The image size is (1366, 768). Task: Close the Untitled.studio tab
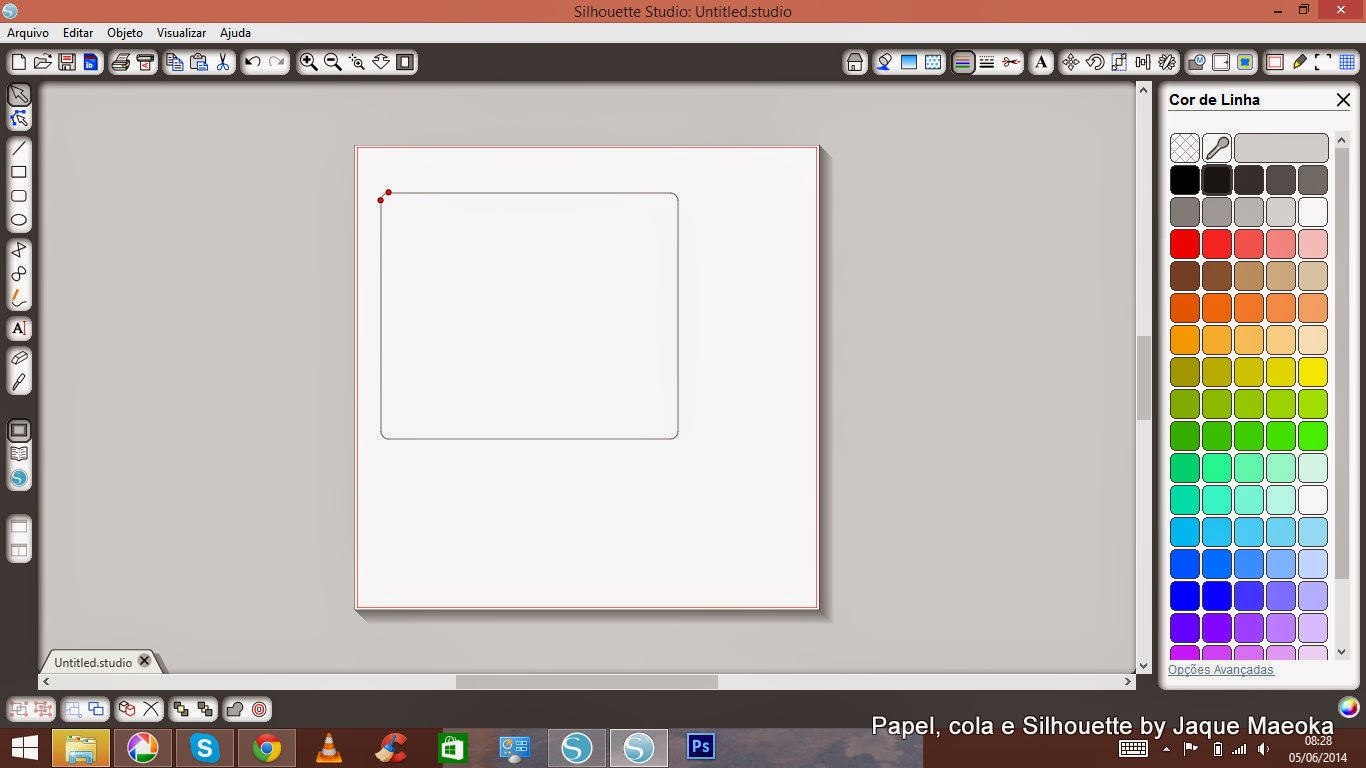coord(144,661)
